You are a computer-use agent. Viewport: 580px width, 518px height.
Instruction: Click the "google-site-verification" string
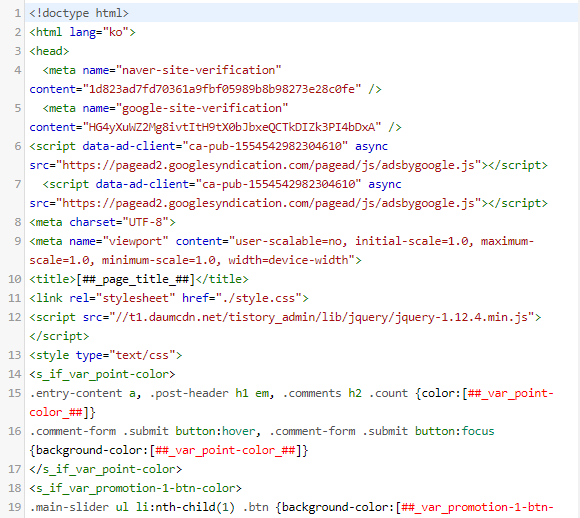point(202,108)
